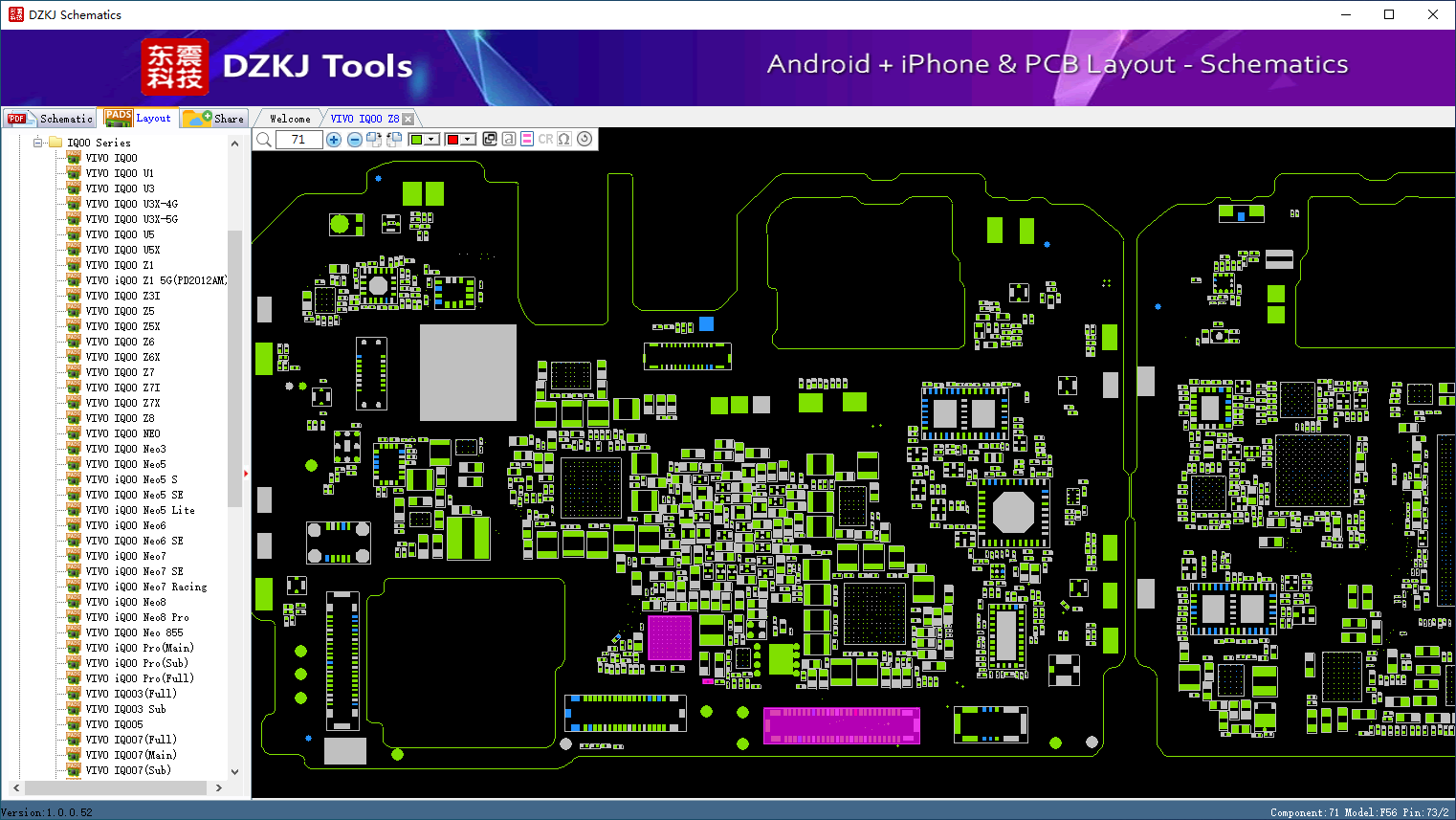Click the IQOO Series folder icon
This screenshot has width=1456, height=820.
coord(55,143)
